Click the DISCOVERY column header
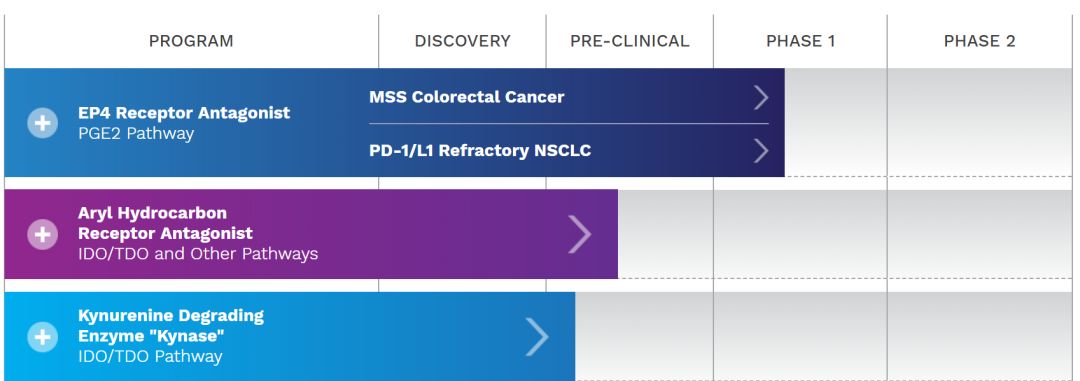 (462, 41)
